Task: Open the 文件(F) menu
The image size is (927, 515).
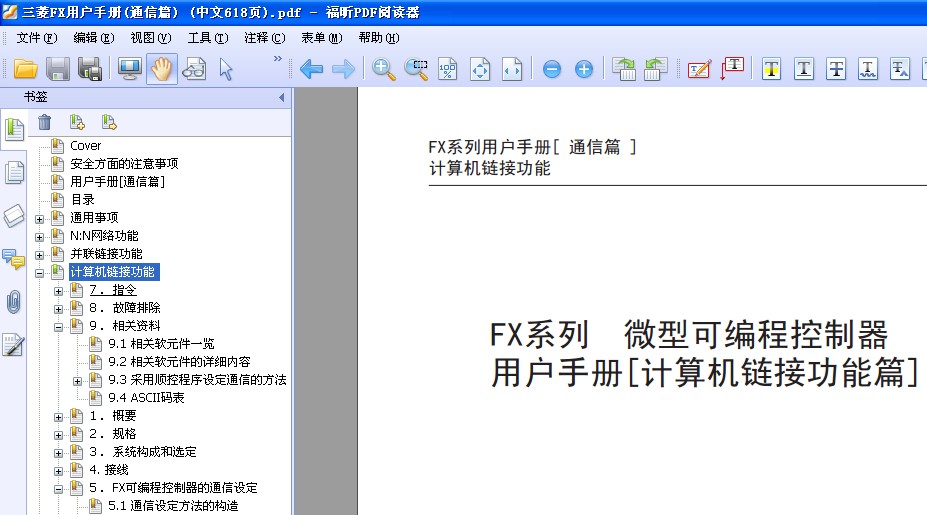Action: [x=37, y=38]
